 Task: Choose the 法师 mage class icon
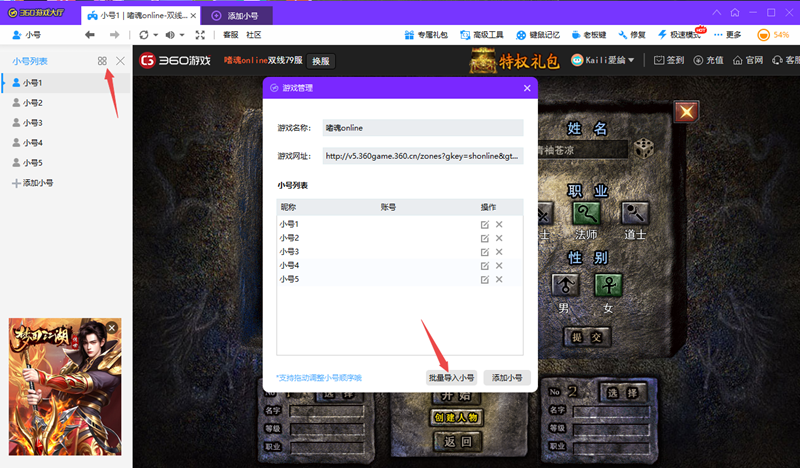tap(586, 213)
